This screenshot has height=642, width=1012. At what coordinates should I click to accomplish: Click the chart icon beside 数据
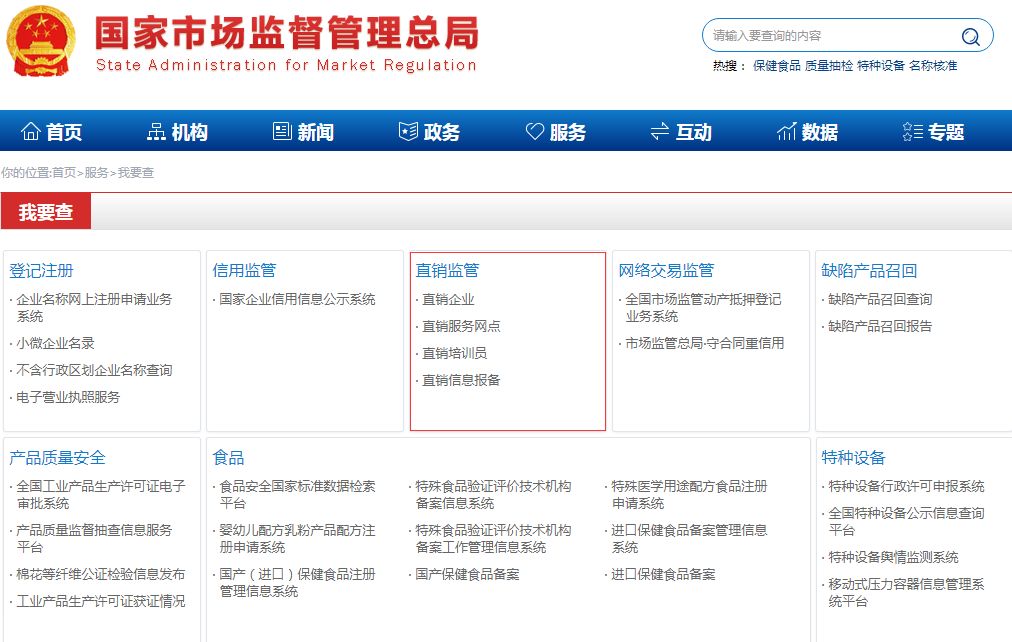pyautogui.click(x=787, y=132)
